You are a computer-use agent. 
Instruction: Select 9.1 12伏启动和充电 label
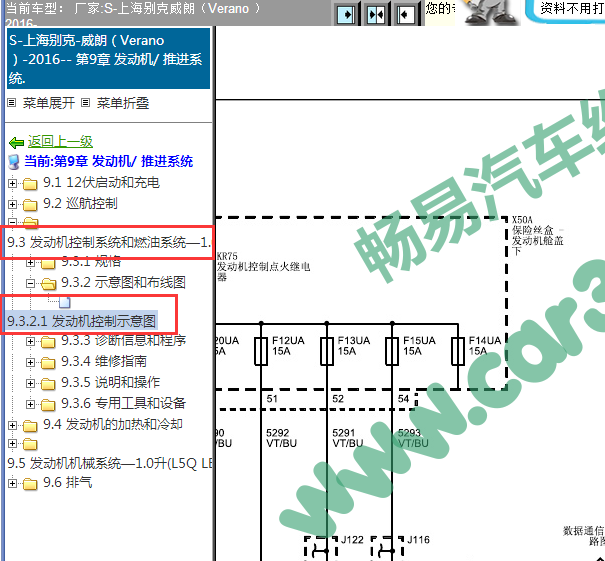[x=101, y=182]
